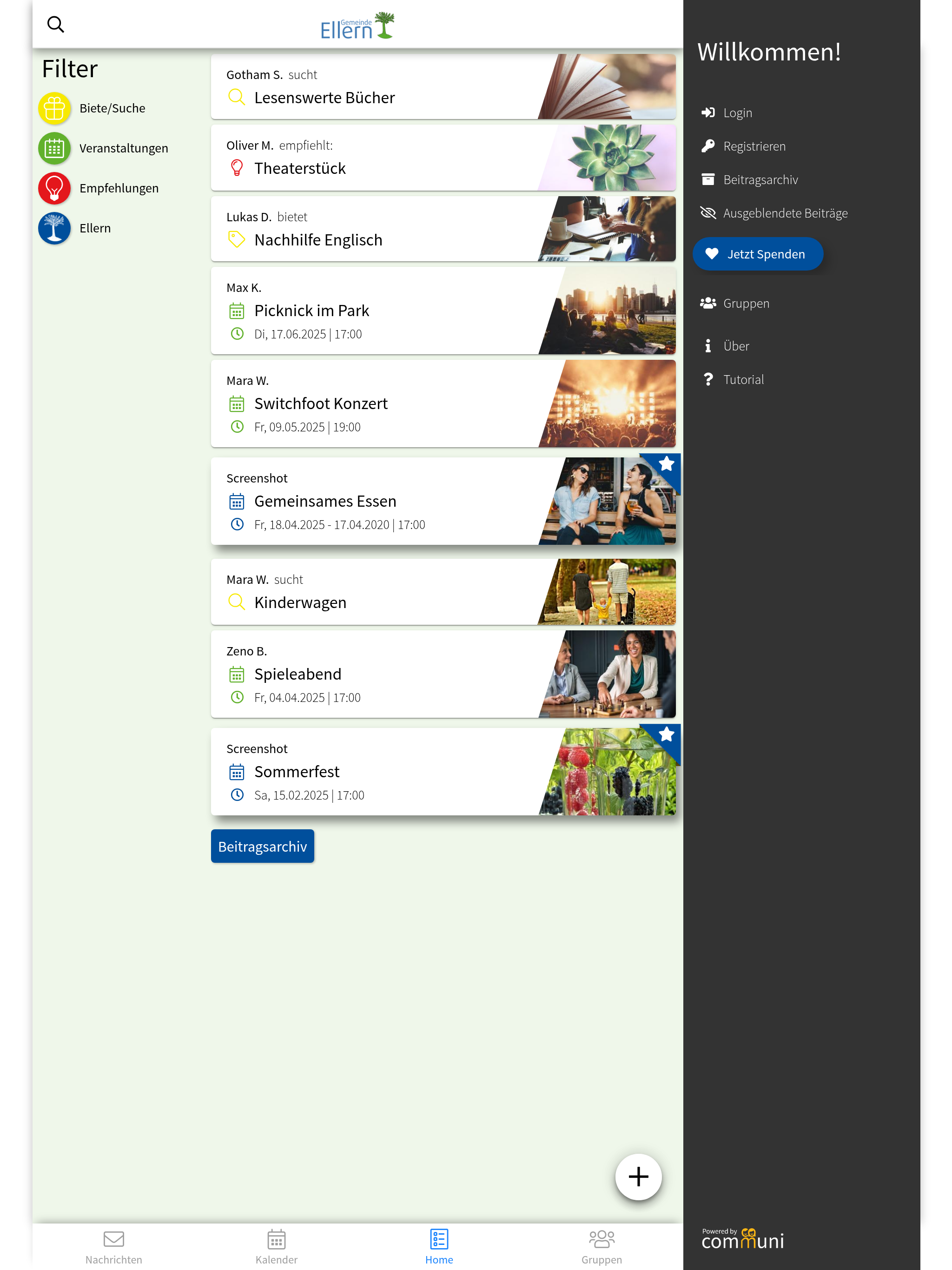The width and height of the screenshot is (952, 1270).
Task: Switch to the Kalender tab
Action: 277,1246
